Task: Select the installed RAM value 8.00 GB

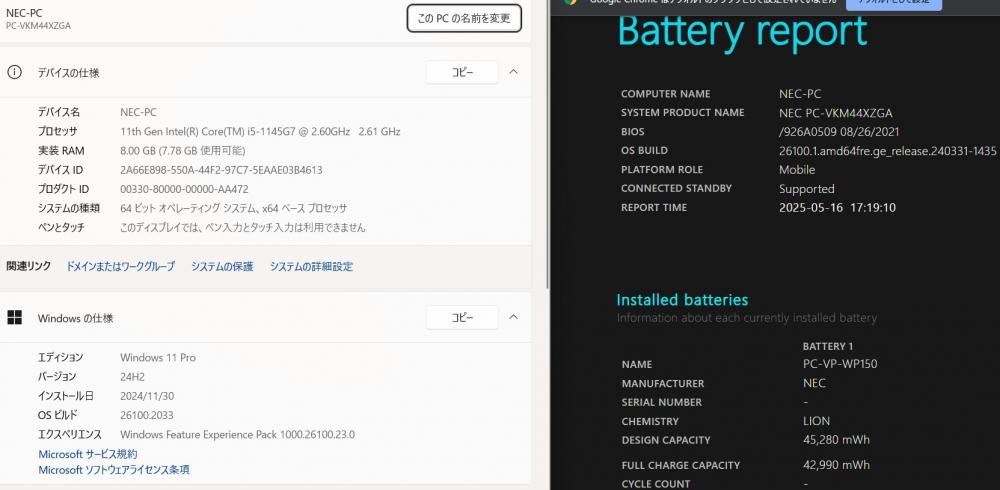Action: click(x=182, y=151)
